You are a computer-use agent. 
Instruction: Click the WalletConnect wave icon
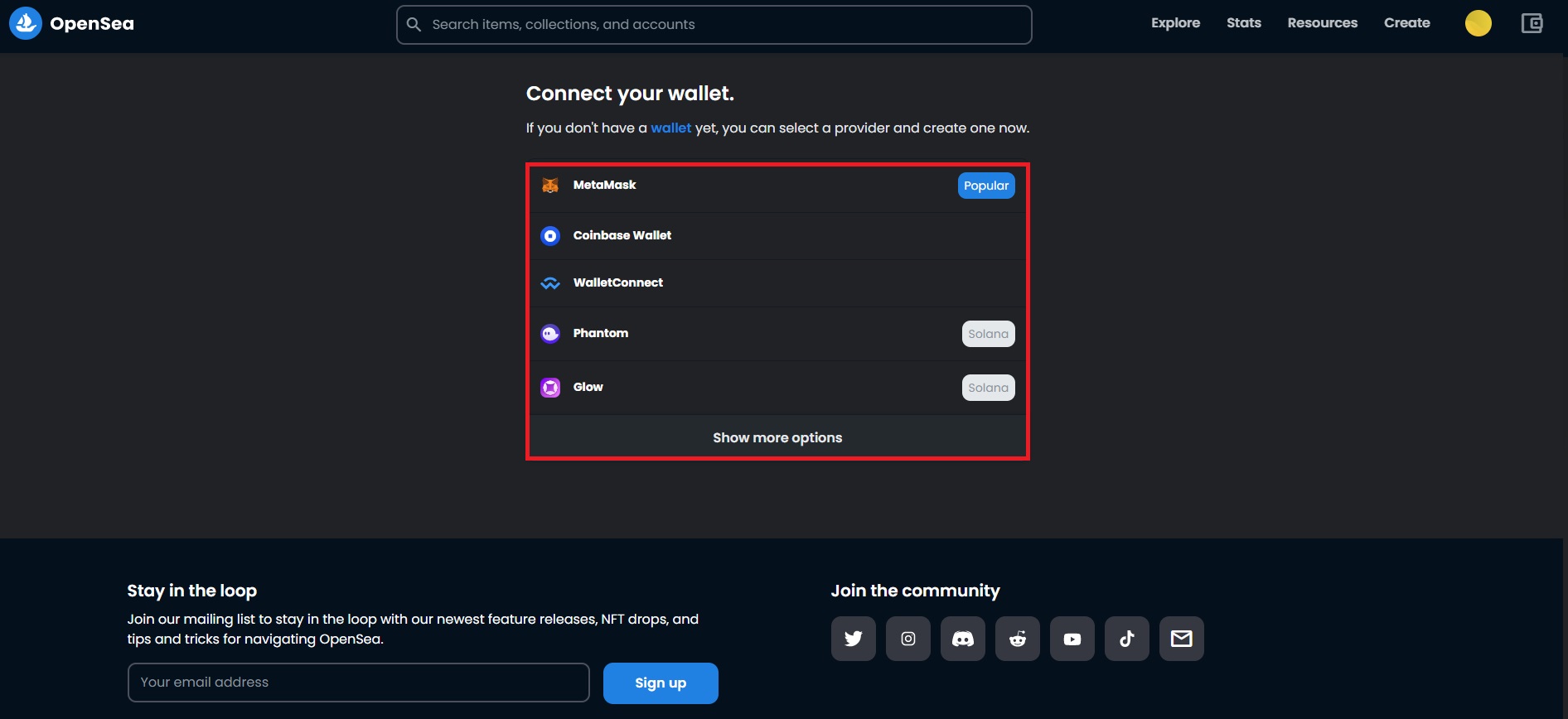tap(550, 283)
